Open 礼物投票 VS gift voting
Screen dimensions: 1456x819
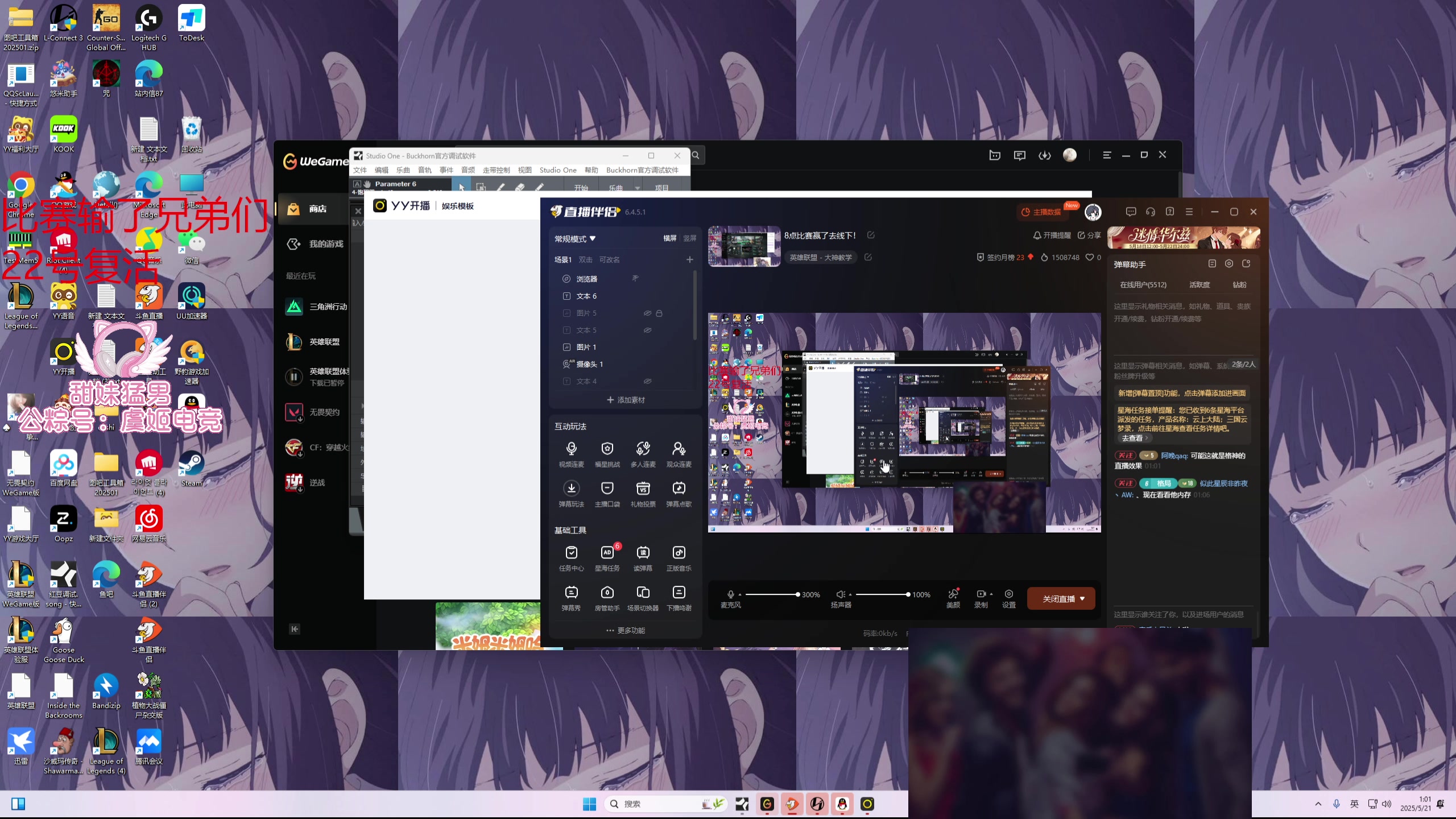tap(643, 494)
